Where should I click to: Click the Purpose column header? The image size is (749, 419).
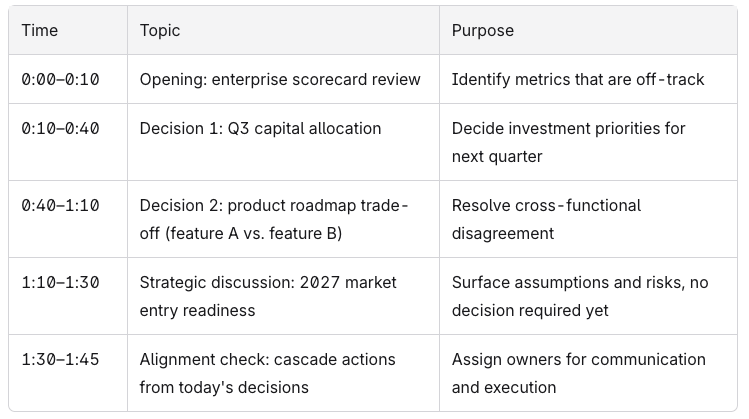[588, 31]
